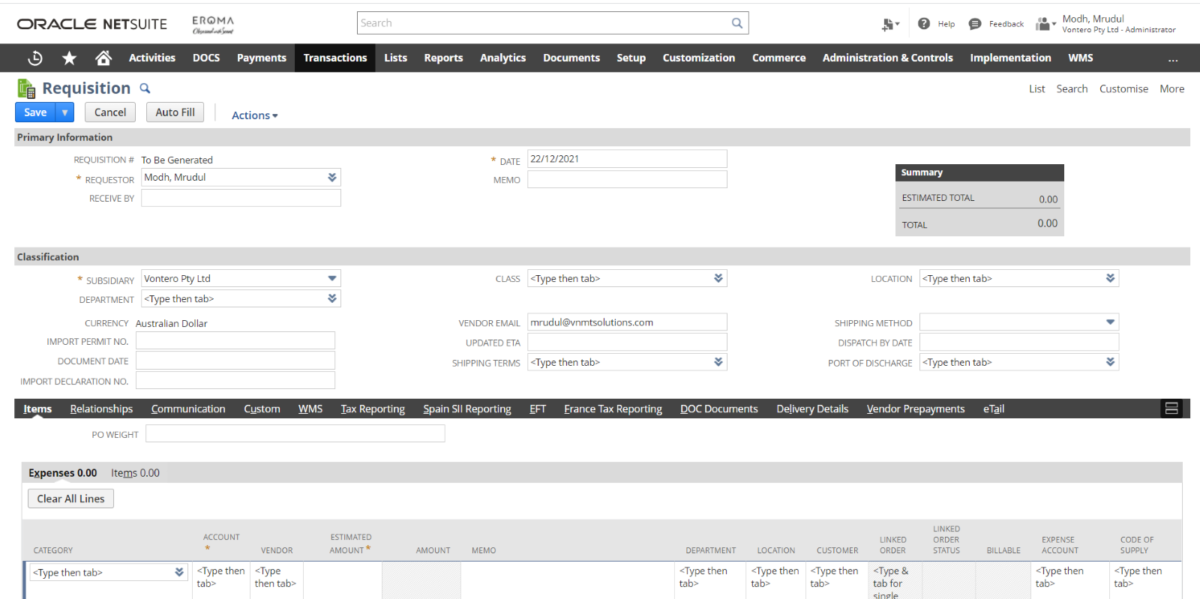Click the Requisition page search magnifier icon
1200x599 pixels.
pyautogui.click(x=143, y=88)
